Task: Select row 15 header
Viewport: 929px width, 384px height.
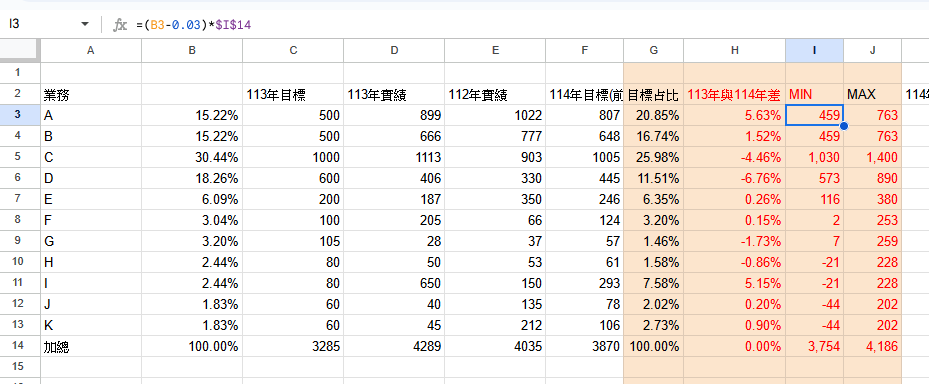Action: (20, 367)
